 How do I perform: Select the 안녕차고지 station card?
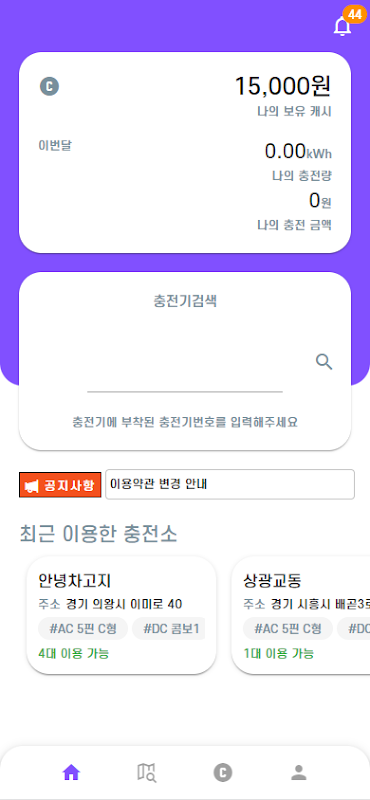pyautogui.click(x=121, y=615)
